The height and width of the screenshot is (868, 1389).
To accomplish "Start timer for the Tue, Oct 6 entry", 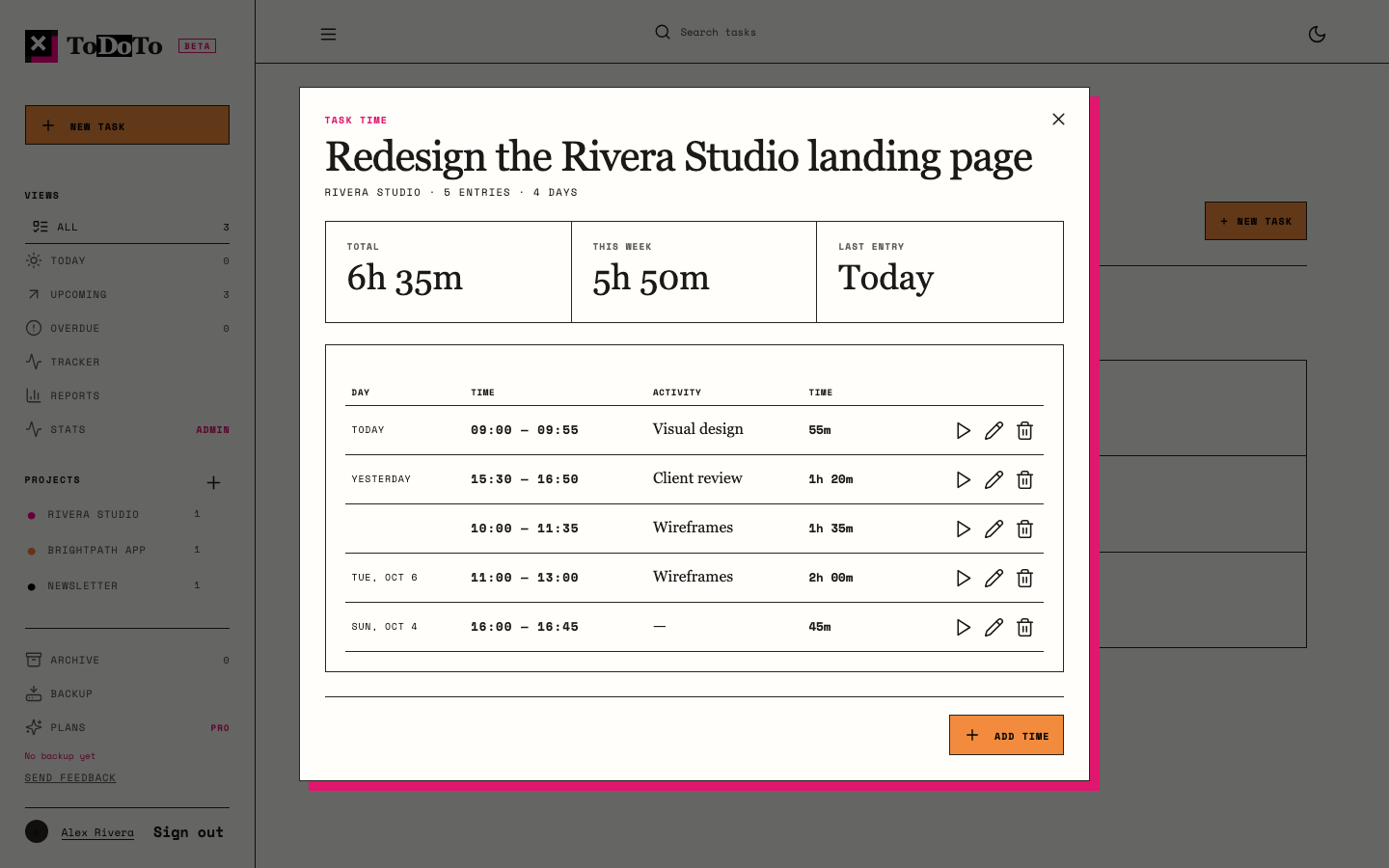I will click(963, 579).
